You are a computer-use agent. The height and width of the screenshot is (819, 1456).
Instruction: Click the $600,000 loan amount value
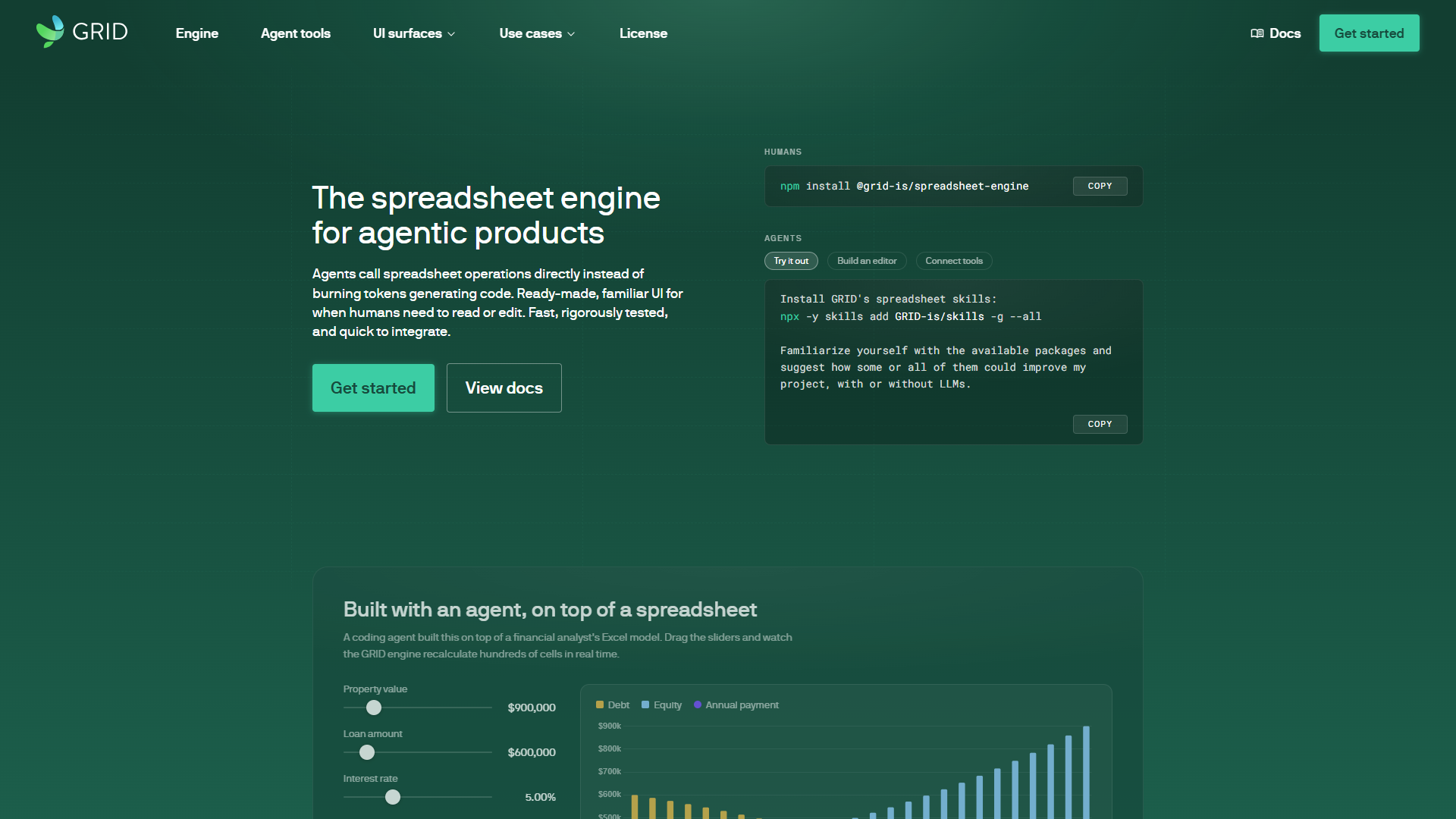click(x=532, y=752)
